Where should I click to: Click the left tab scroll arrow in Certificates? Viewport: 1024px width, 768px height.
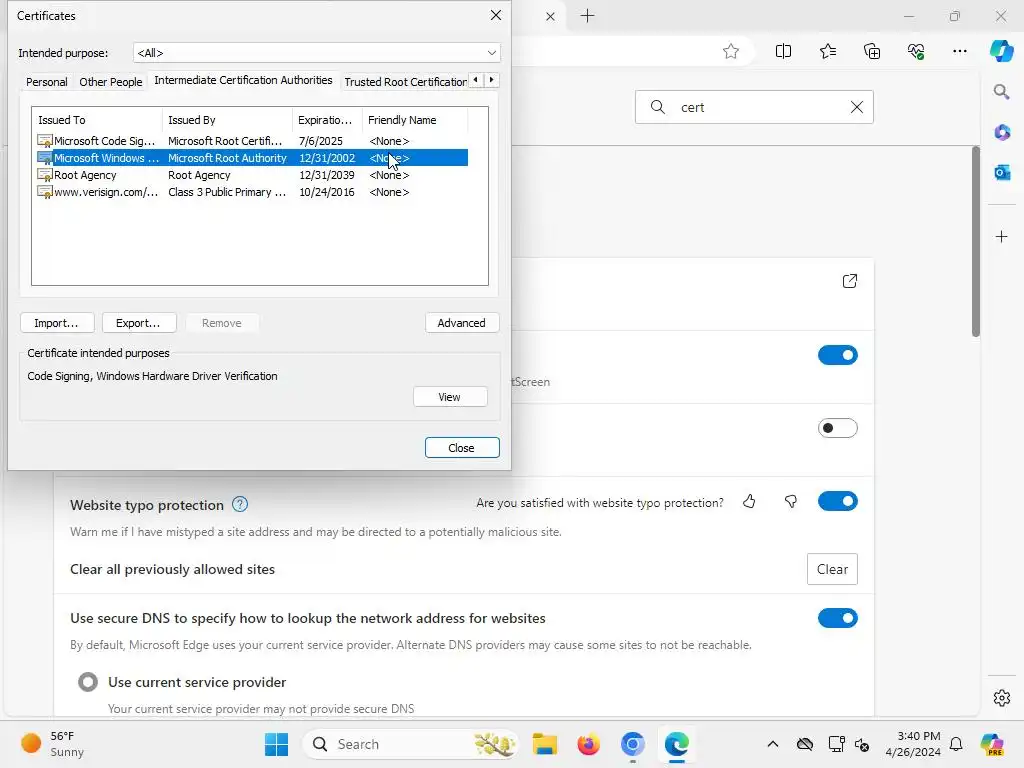click(476, 80)
